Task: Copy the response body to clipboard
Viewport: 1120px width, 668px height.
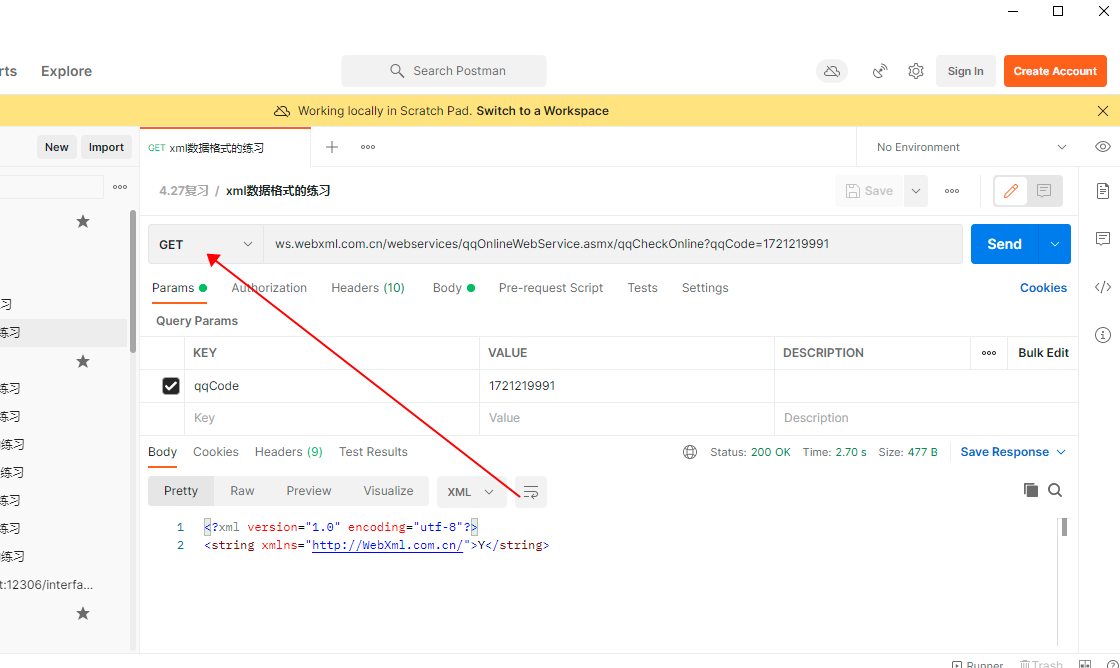Action: coord(1030,490)
